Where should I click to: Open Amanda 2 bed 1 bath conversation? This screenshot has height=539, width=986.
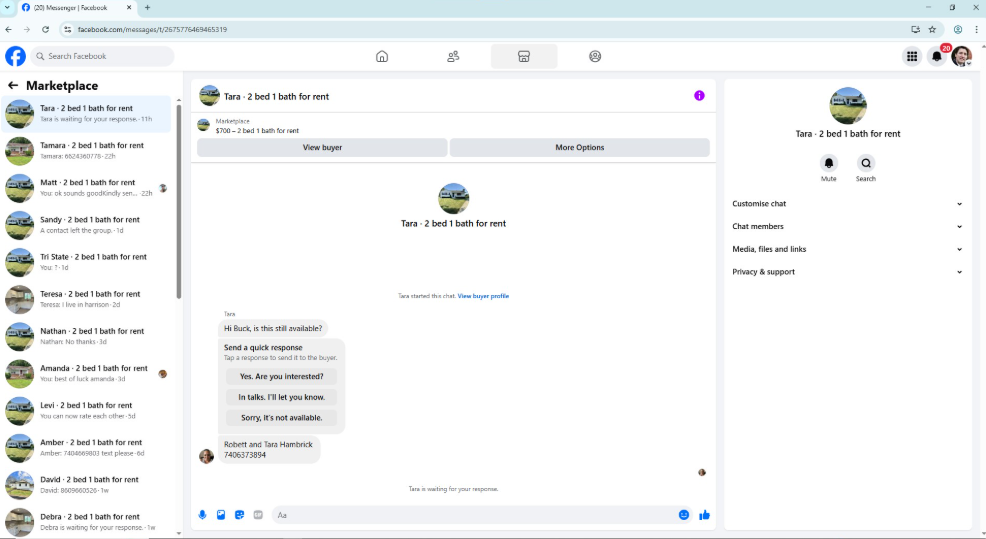click(86, 374)
